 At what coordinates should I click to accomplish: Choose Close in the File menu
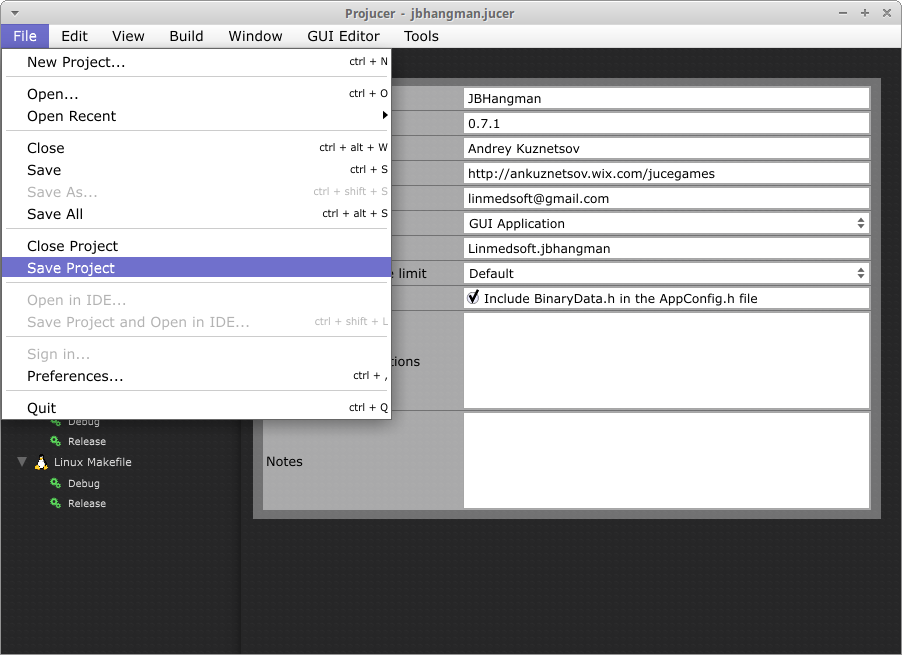tap(197, 148)
